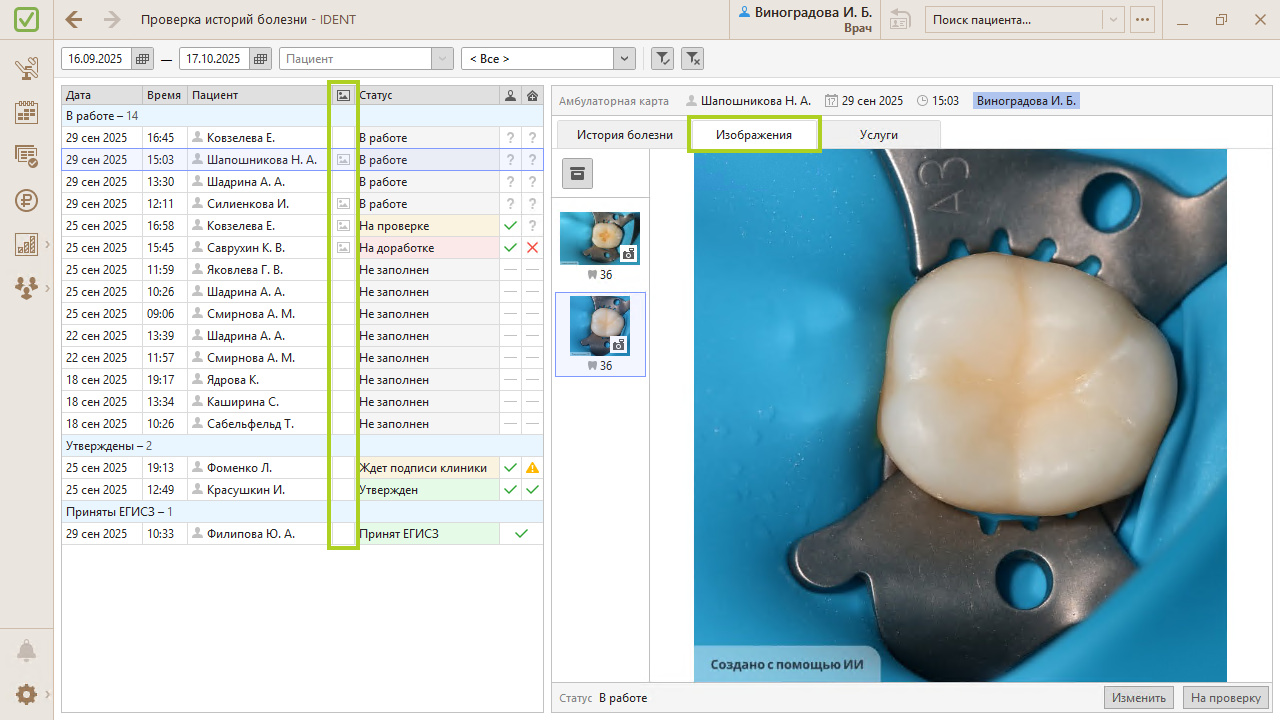Open the < Все > status dropdown
This screenshot has height=720, width=1280.
click(625, 59)
